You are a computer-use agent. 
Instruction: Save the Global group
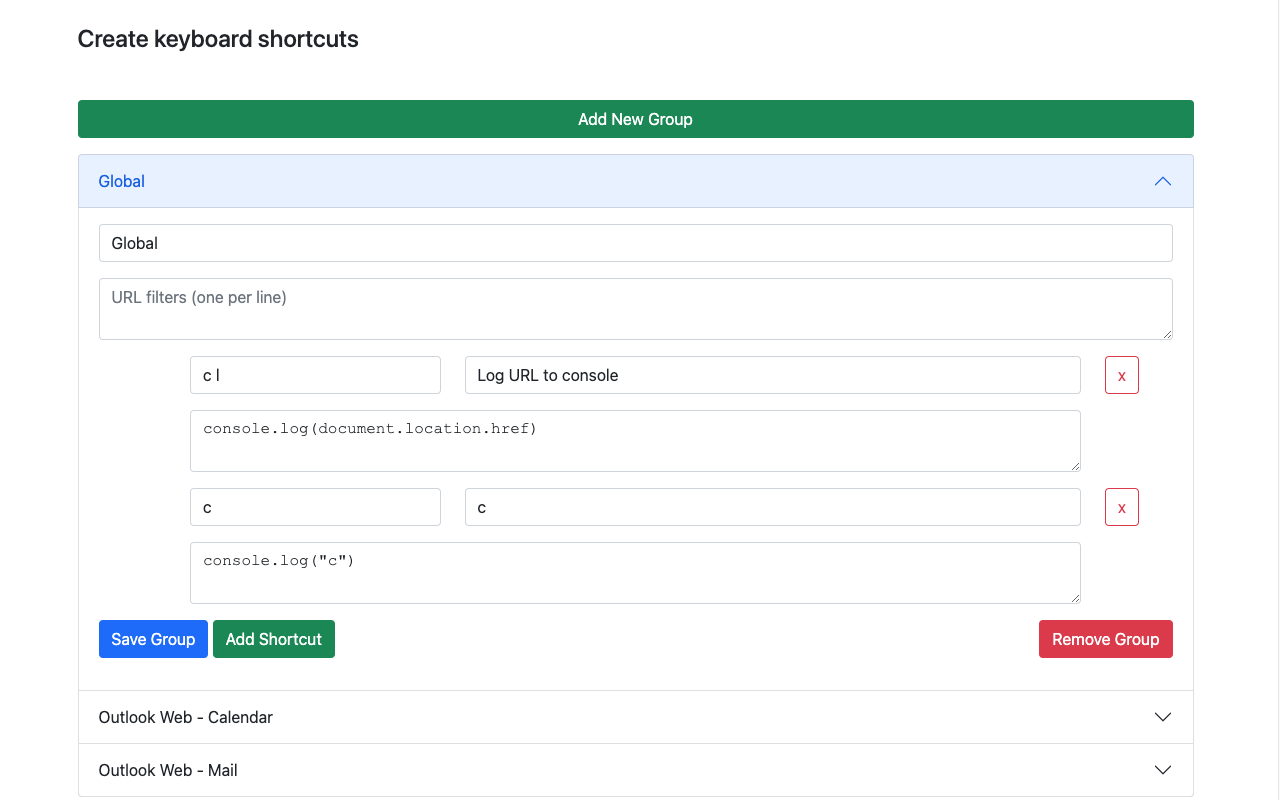coord(153,639)
